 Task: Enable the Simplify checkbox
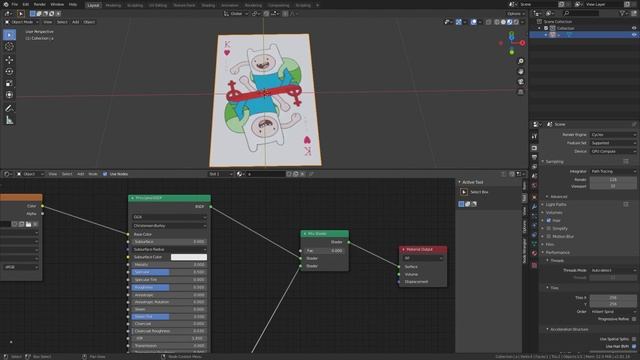[549, 229]
